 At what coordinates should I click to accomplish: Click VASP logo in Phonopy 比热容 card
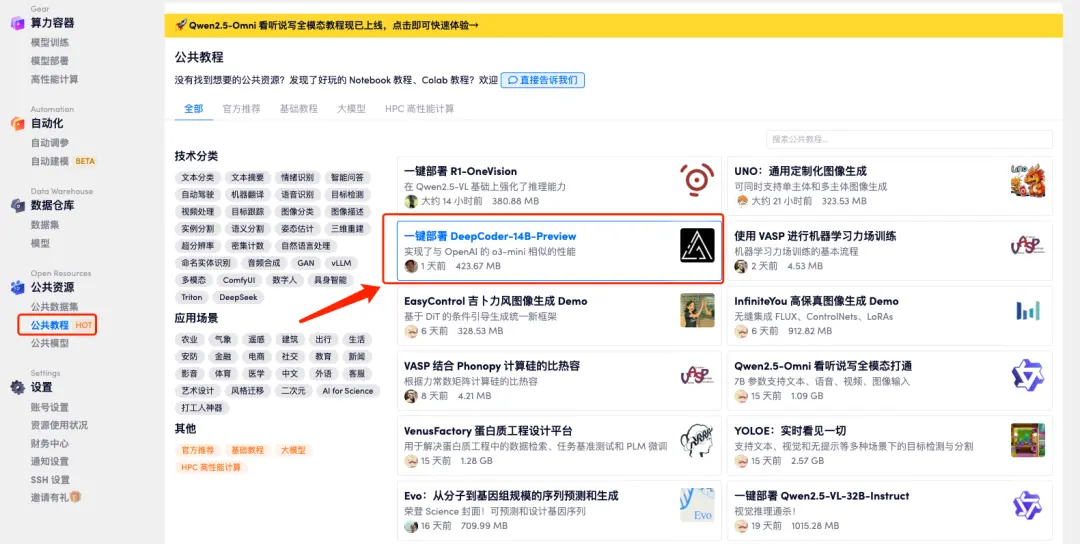(697, 375)
